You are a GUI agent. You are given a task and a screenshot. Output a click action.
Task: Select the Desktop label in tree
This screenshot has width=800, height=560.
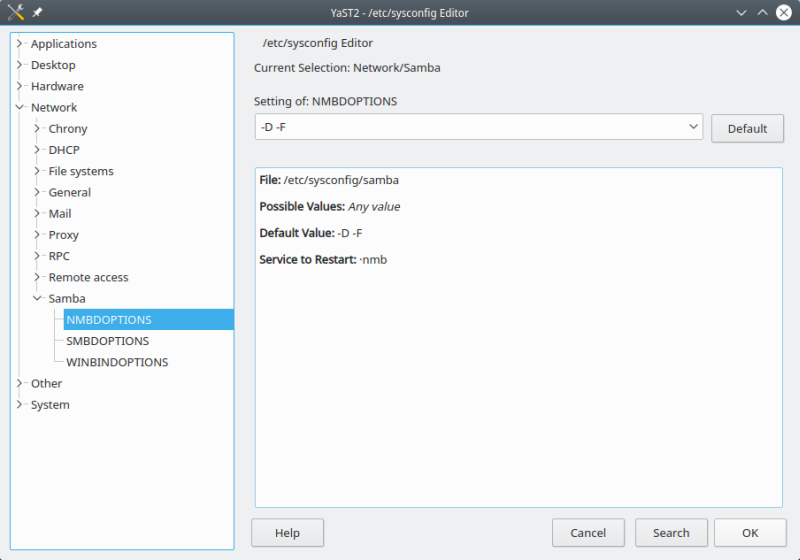(x=53, y=65)
